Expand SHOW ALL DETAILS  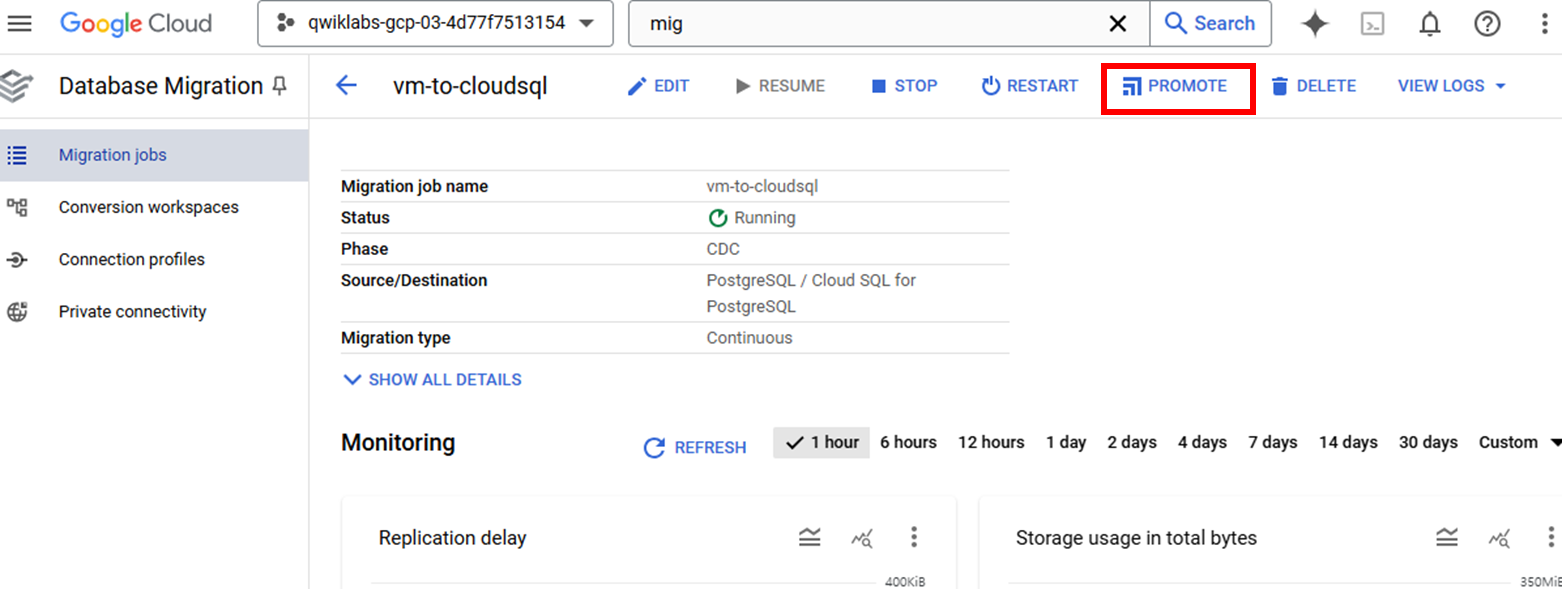click(x=432, y=380)
